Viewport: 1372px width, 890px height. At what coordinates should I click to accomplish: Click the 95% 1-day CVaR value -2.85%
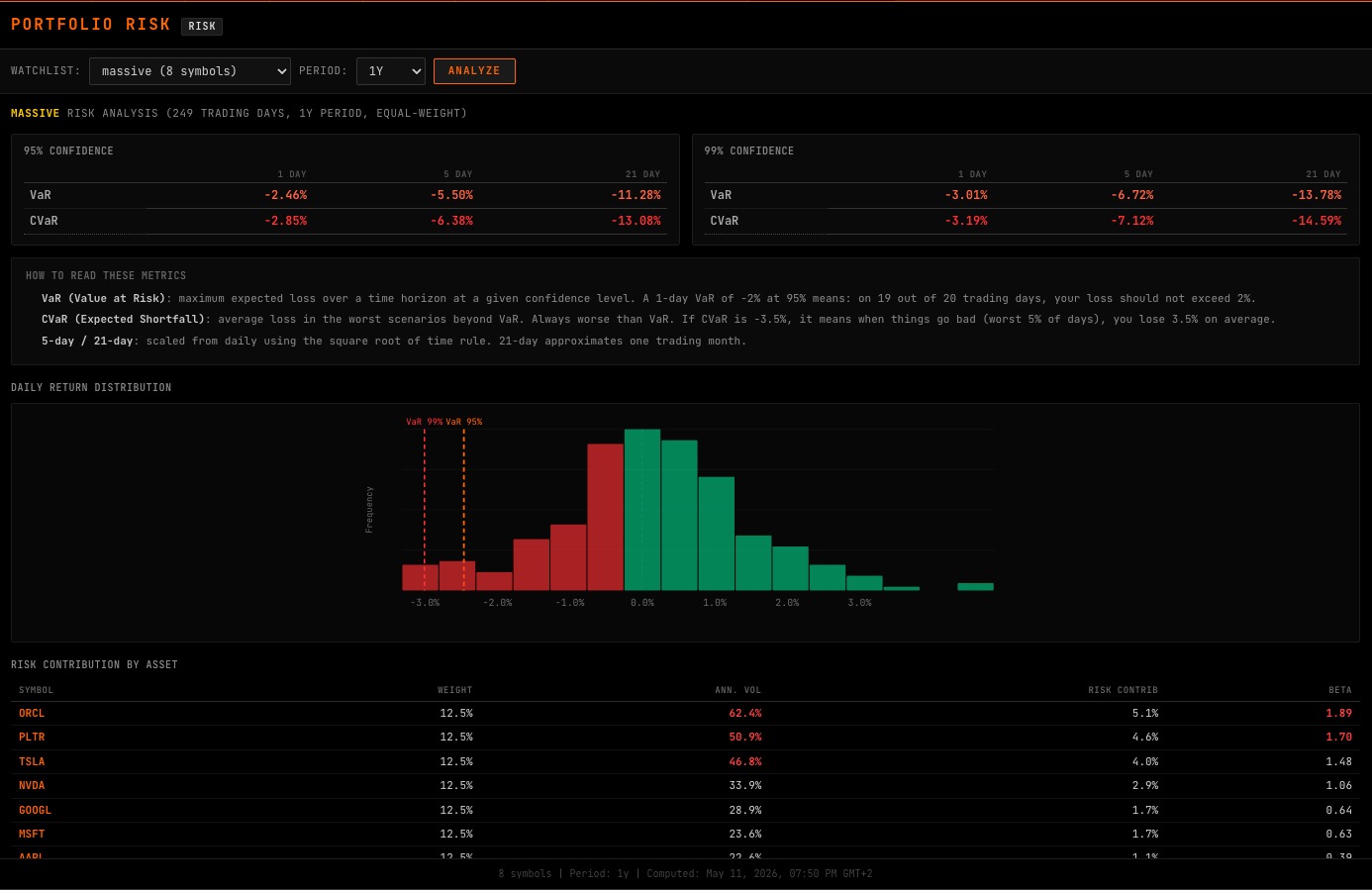click(286, 221)
